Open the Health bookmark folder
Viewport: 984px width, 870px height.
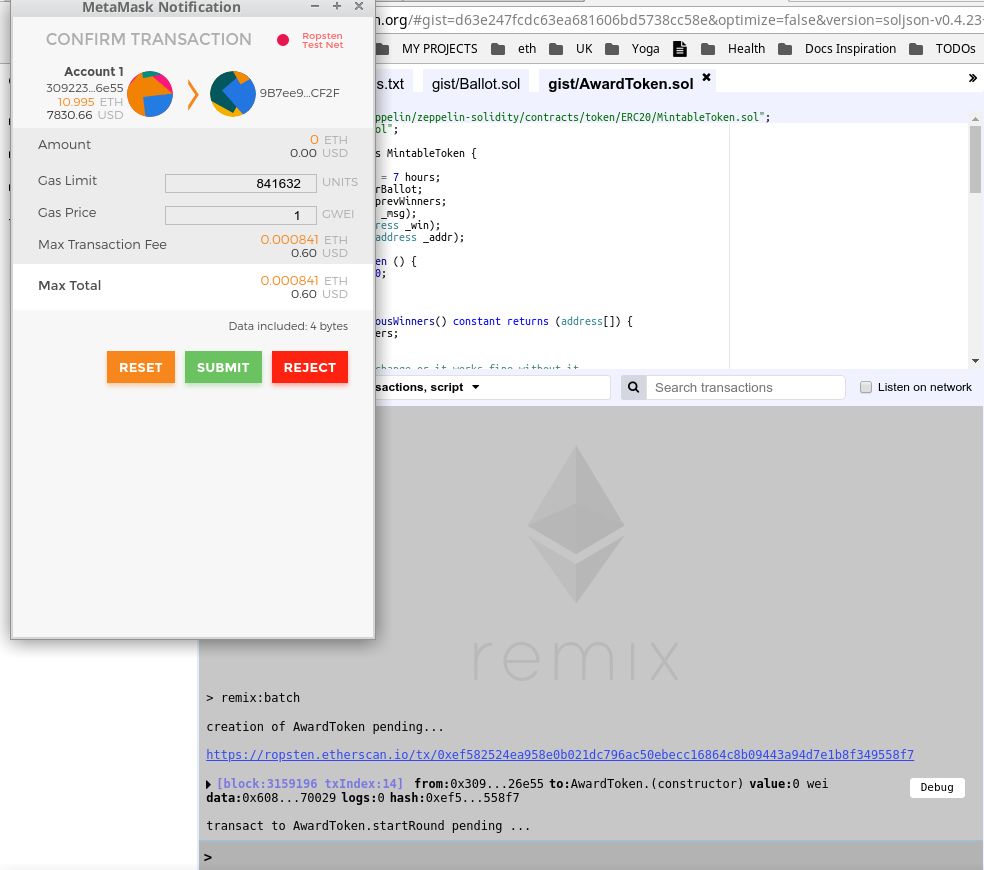coord(733,49)
